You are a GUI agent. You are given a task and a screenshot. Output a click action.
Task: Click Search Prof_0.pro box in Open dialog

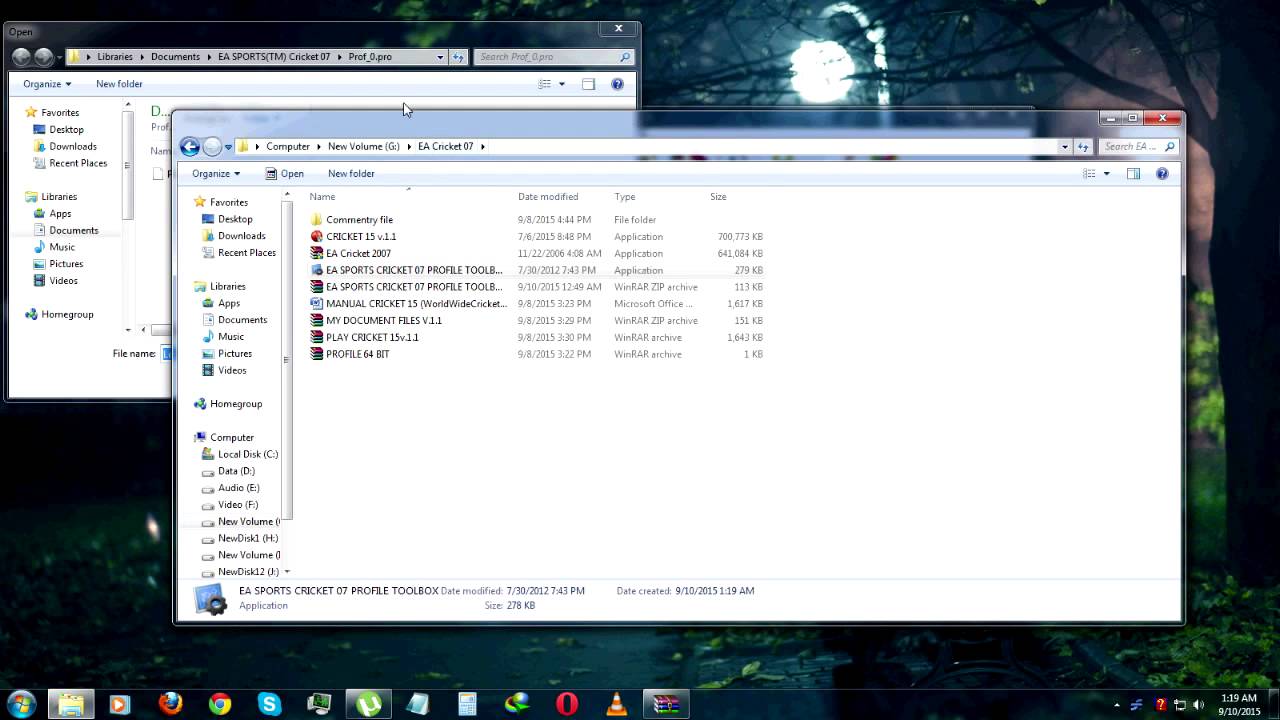click(554, 57)
